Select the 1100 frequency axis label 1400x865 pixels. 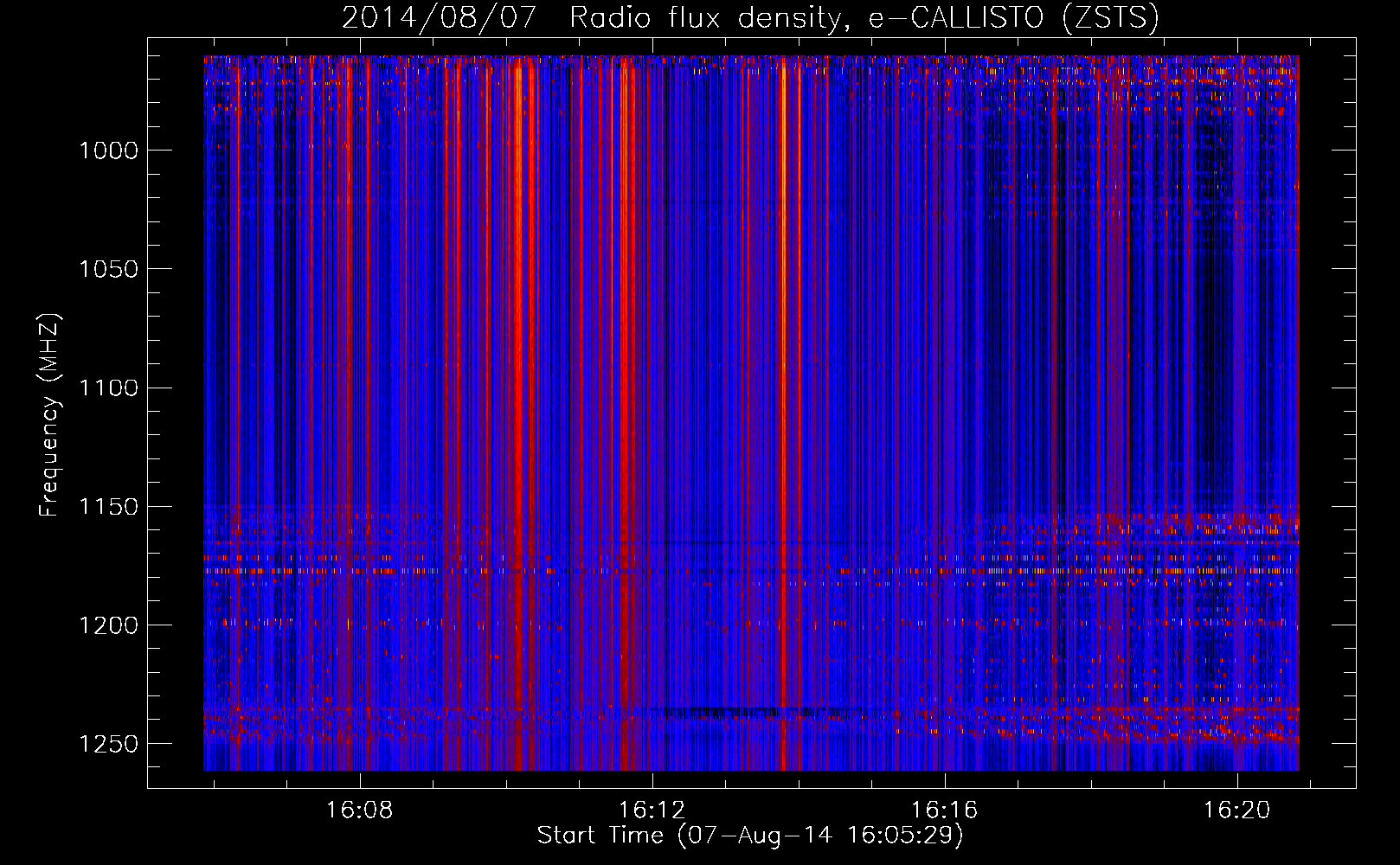click(108, 388)
